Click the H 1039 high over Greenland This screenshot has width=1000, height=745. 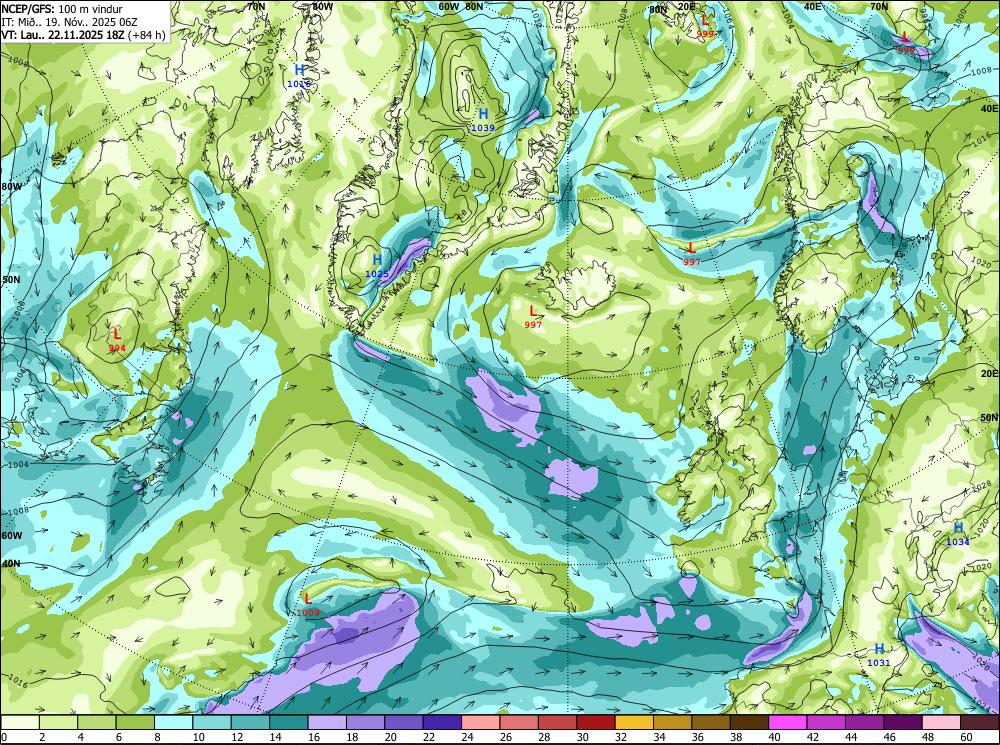[x=483, y=120]
